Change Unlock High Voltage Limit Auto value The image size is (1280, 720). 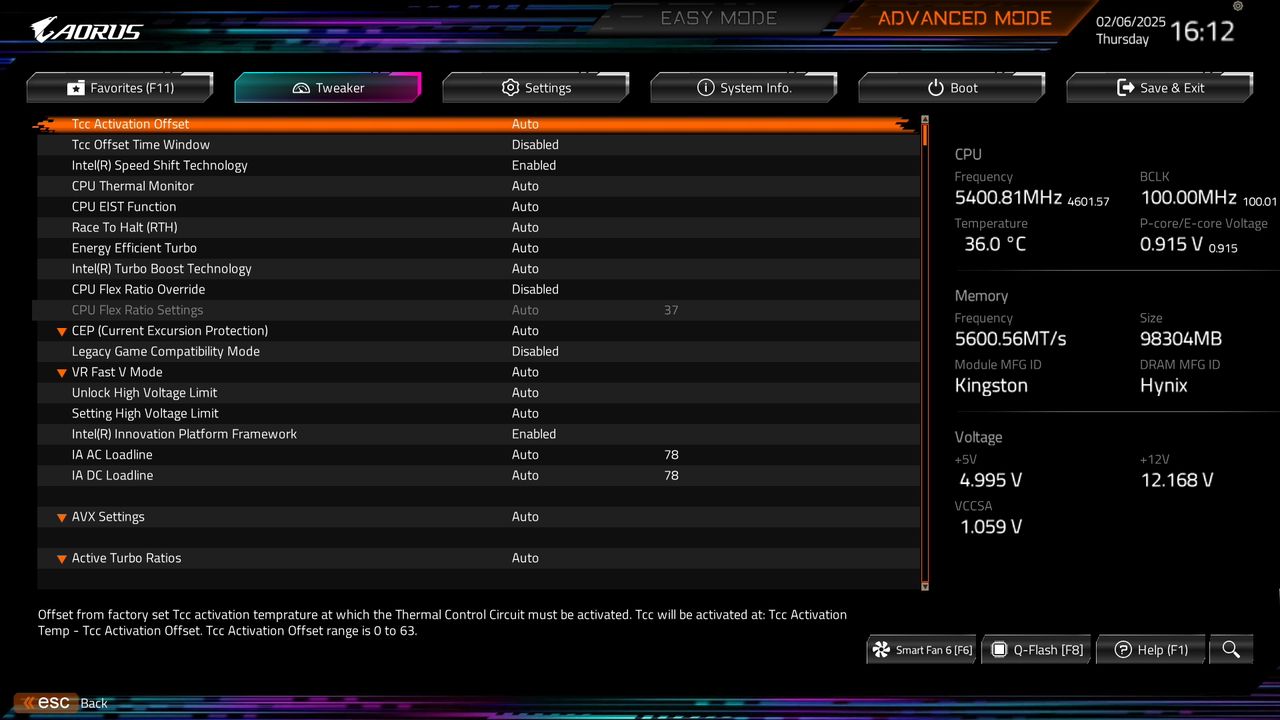point(525,393)
